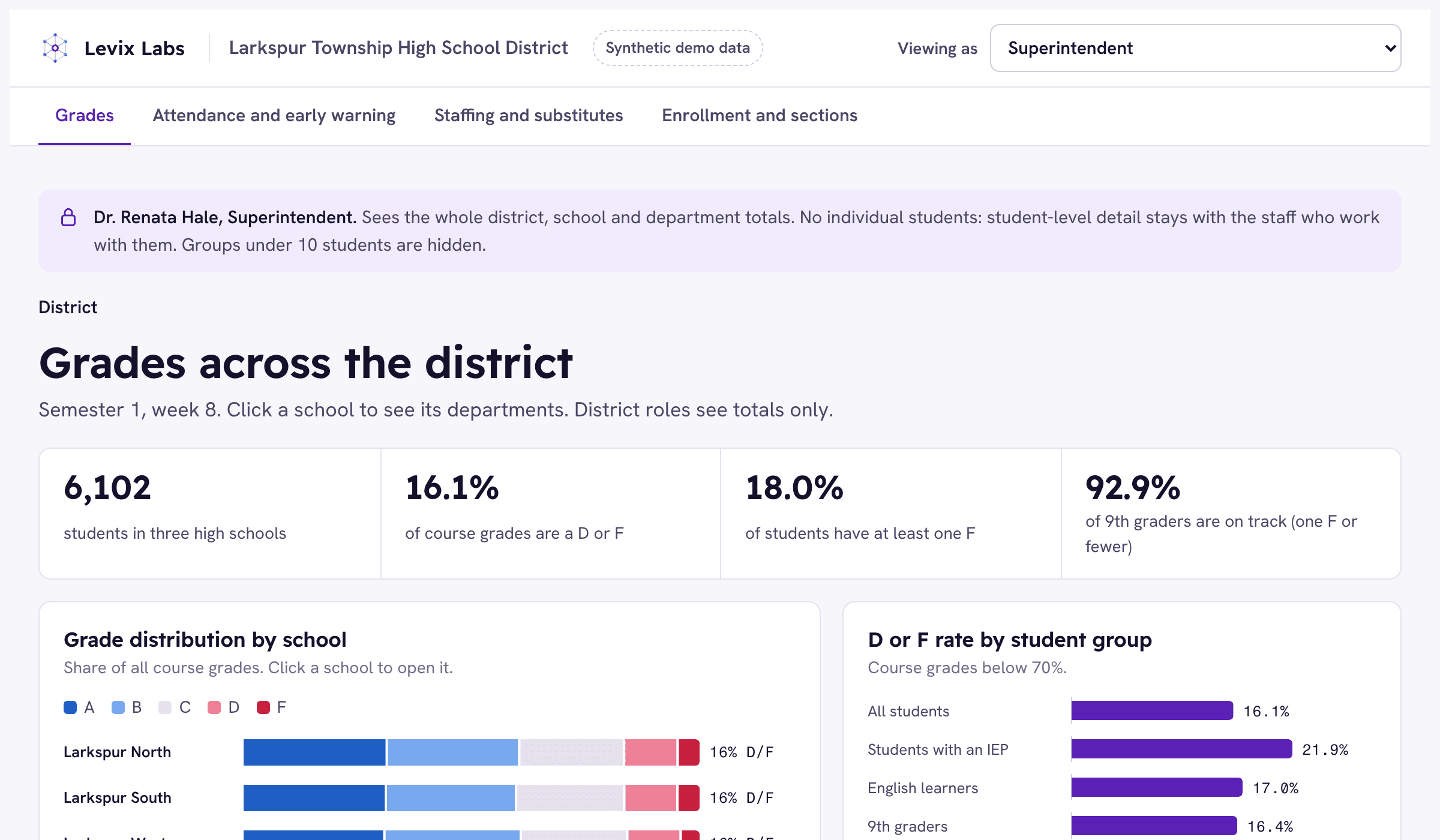Click the Larkspur North stacked grade bar
This screenshot has height=840, width=1440.
click(x=472, y=752)
